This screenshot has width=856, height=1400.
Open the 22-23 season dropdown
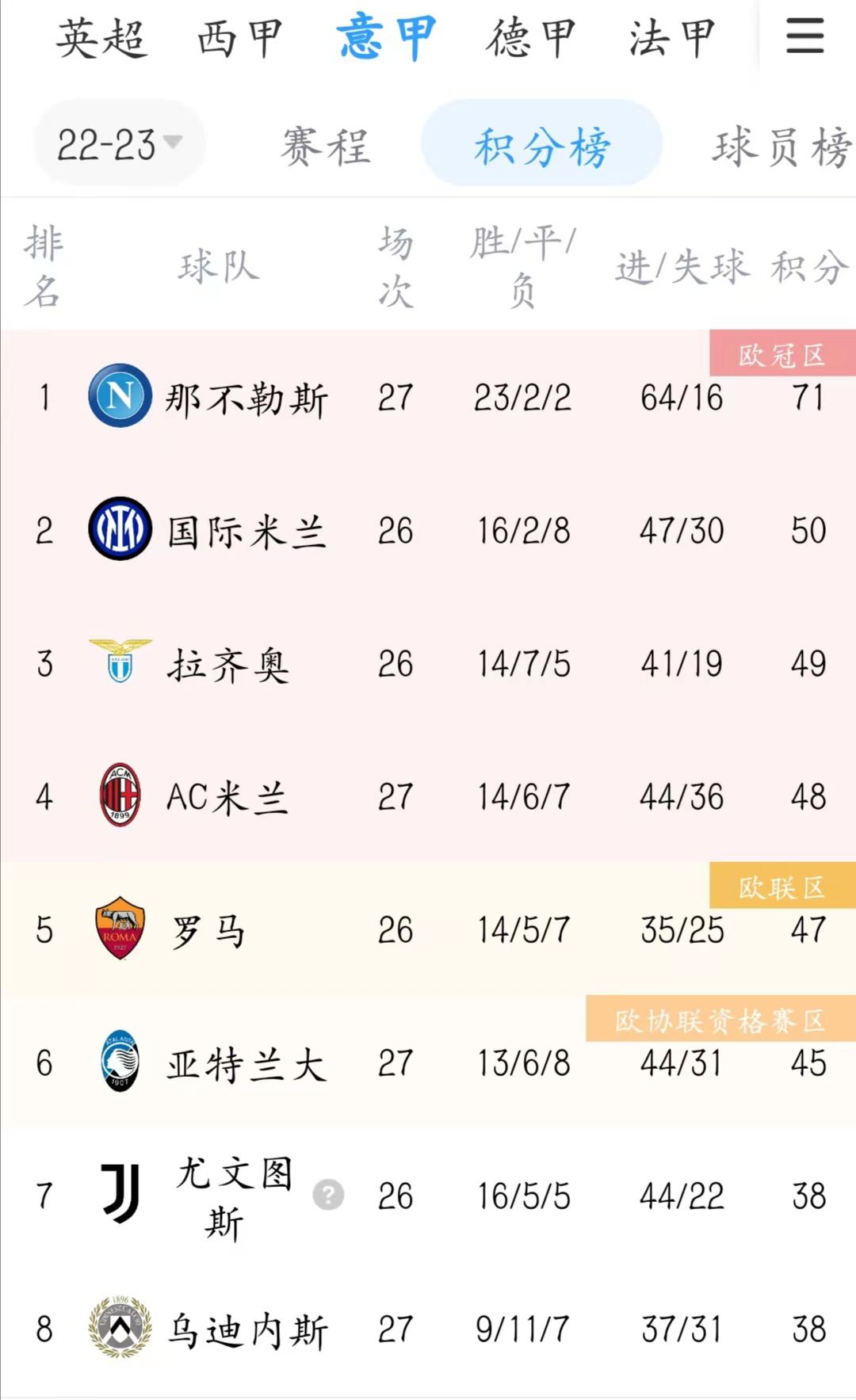(119, 144)
